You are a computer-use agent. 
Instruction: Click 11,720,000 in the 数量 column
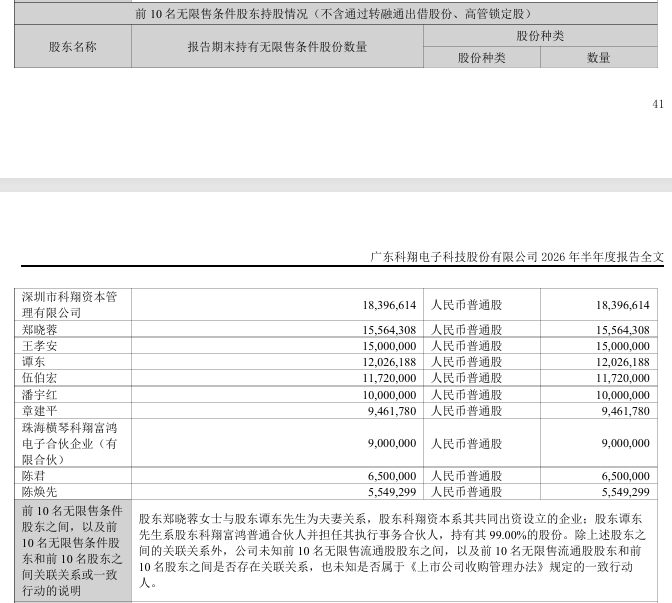pyautogui.click(x=623, y=378)
